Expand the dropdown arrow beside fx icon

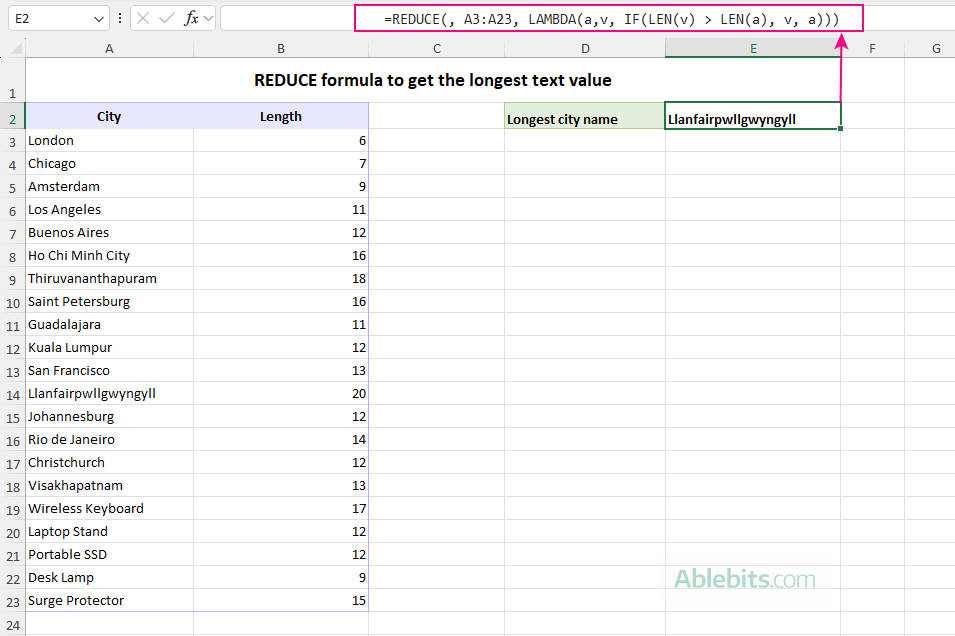[208, 18]
